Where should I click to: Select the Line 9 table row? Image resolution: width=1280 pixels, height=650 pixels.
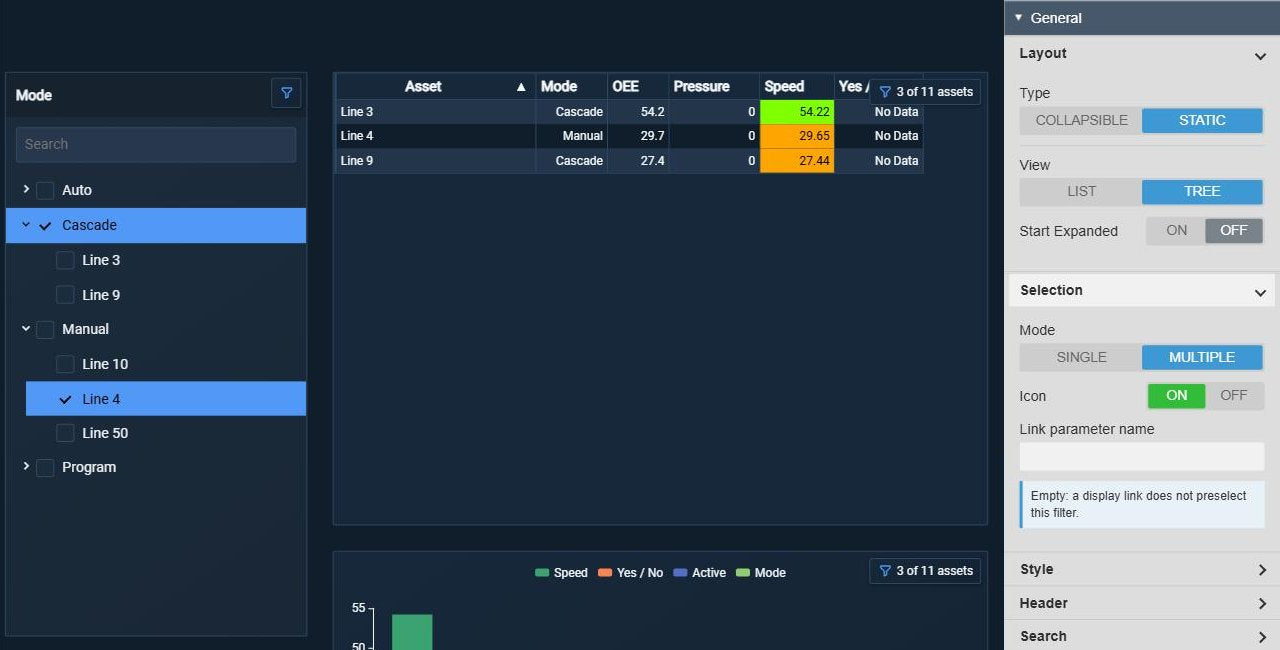[x=629, y=161]
